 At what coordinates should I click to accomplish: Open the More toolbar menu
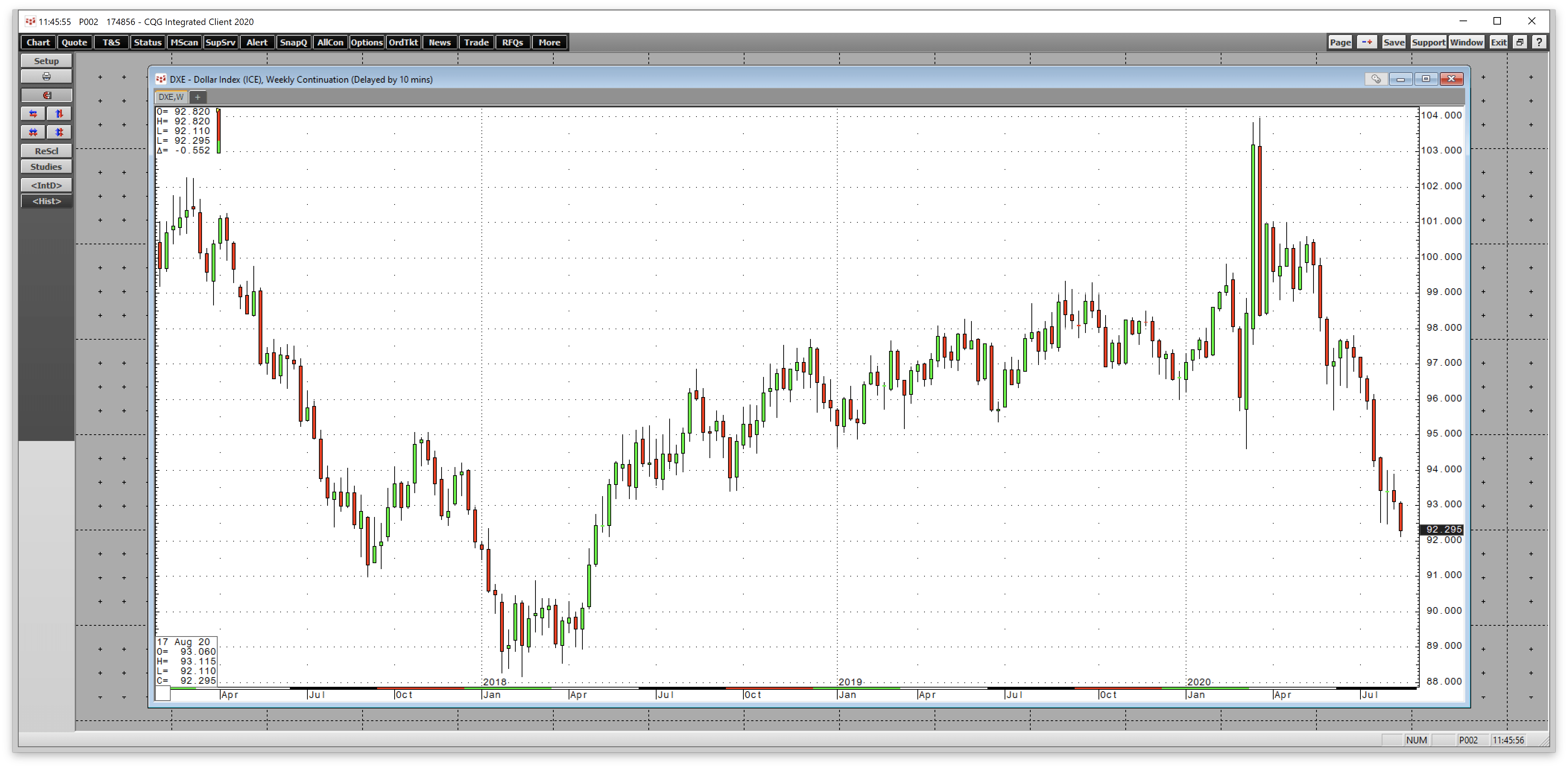549,42
